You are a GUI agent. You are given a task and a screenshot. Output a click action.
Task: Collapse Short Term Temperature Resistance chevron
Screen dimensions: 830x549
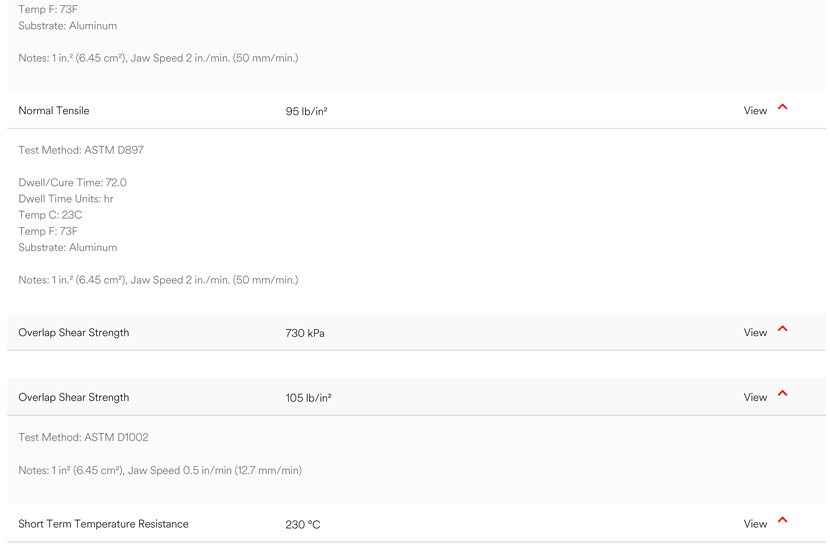point(782,521)
